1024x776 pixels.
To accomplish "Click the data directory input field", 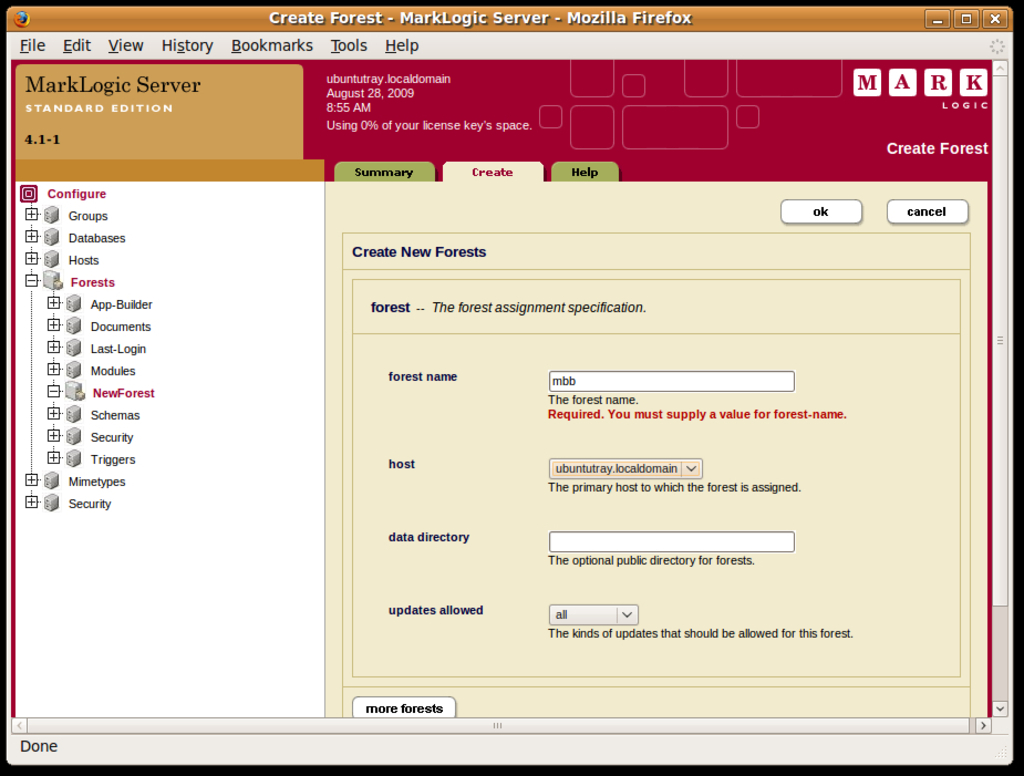I will tap(671, 542).
